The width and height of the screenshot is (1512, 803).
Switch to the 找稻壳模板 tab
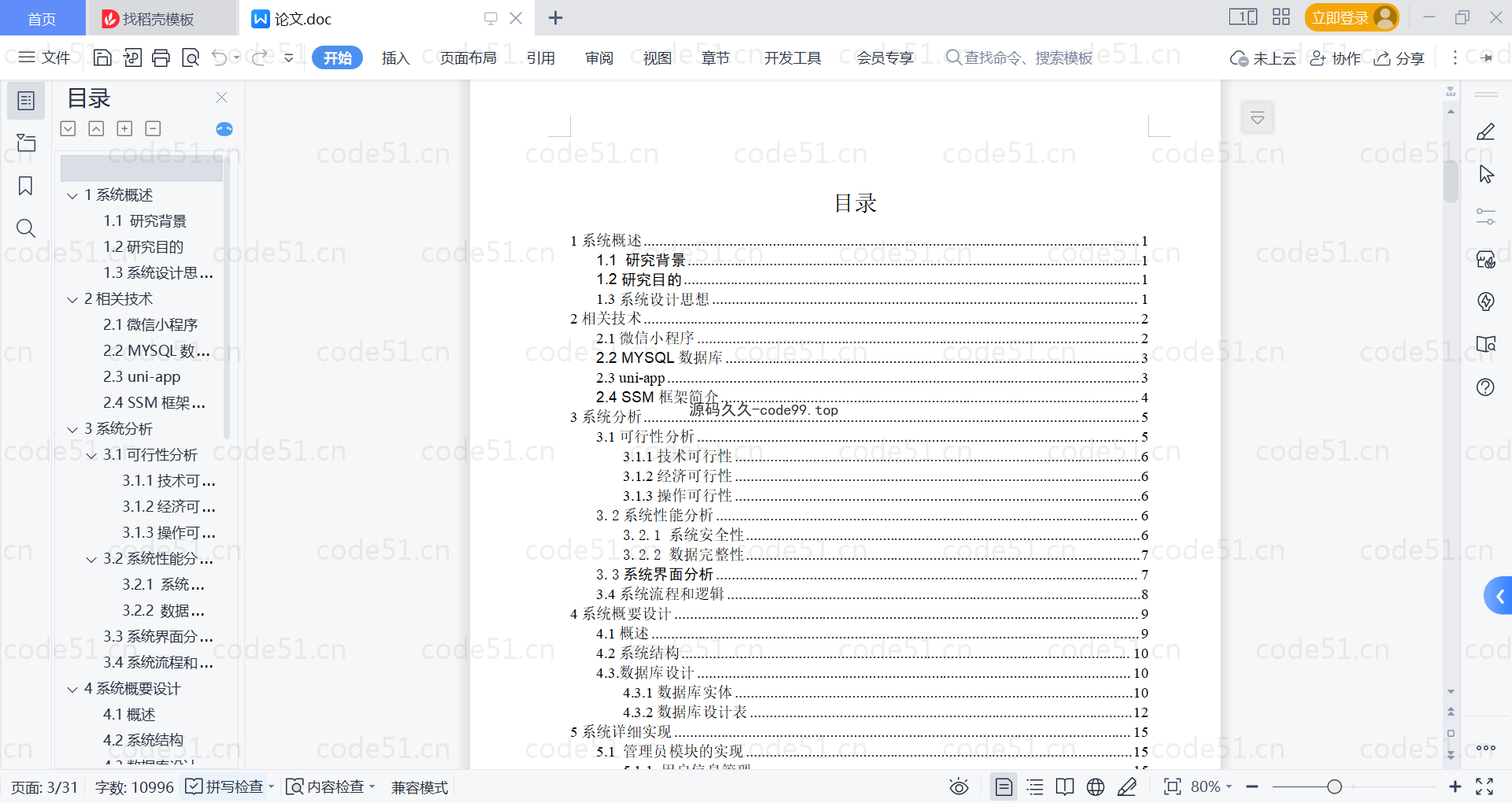pos(161,18)
